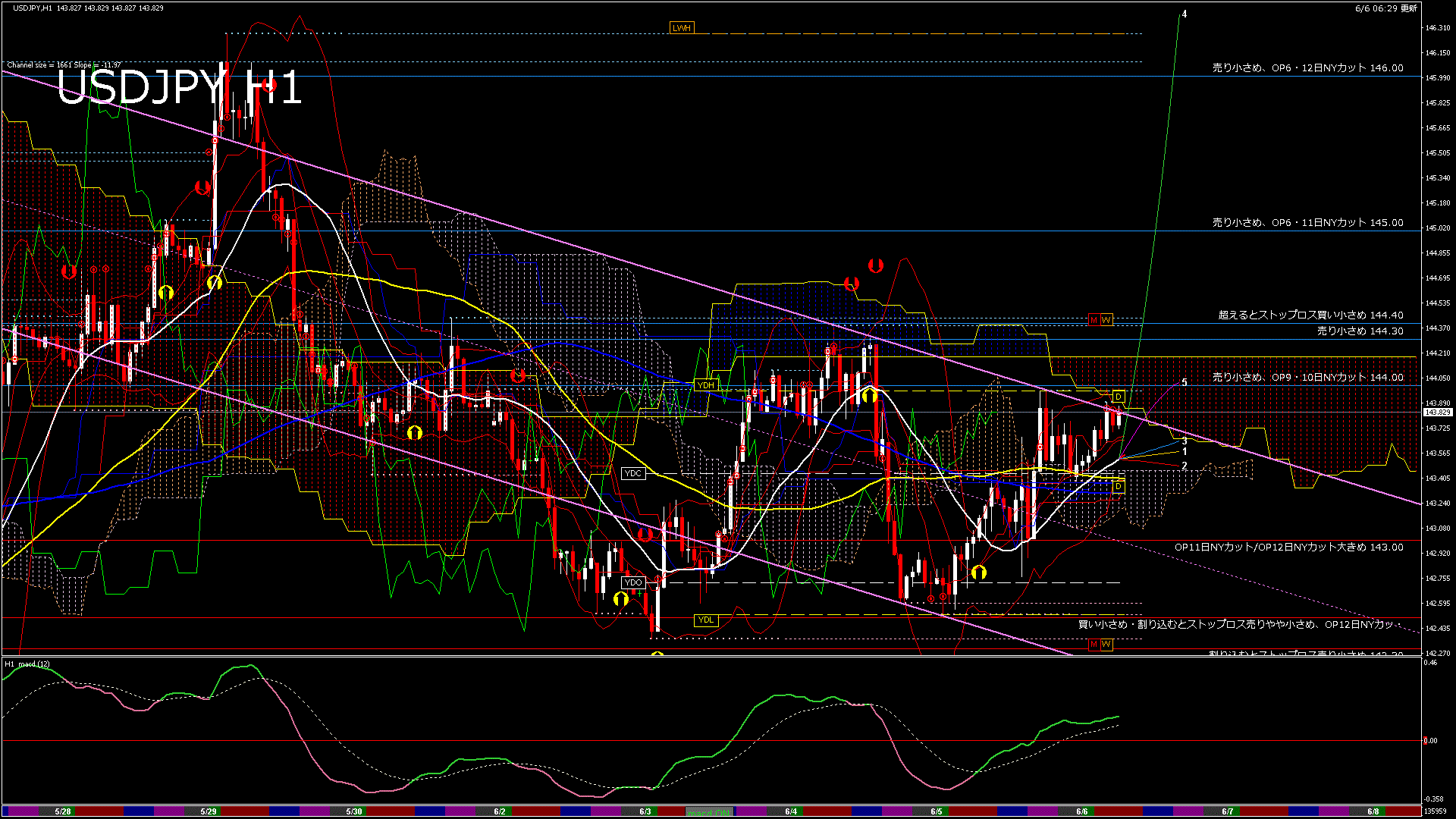This screenshot has height=819, width=1456.
Task: Click the 146.00 sell order annotation text
Action: point(1307,67)
